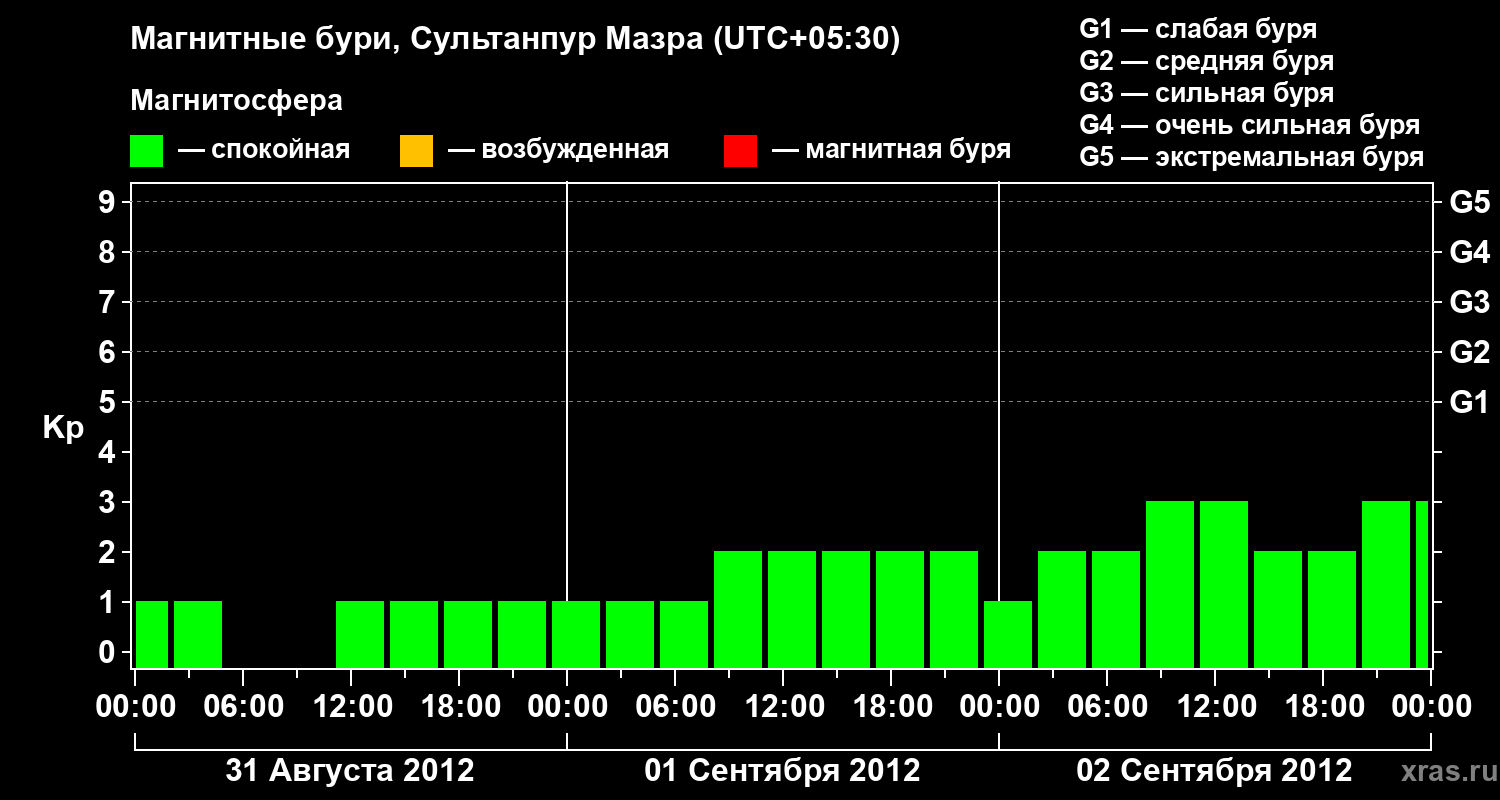The height and width of the screenshot is (800, 1500).
Task: Click first Kp 1 bar on 31 Августа
Action: 152,634
